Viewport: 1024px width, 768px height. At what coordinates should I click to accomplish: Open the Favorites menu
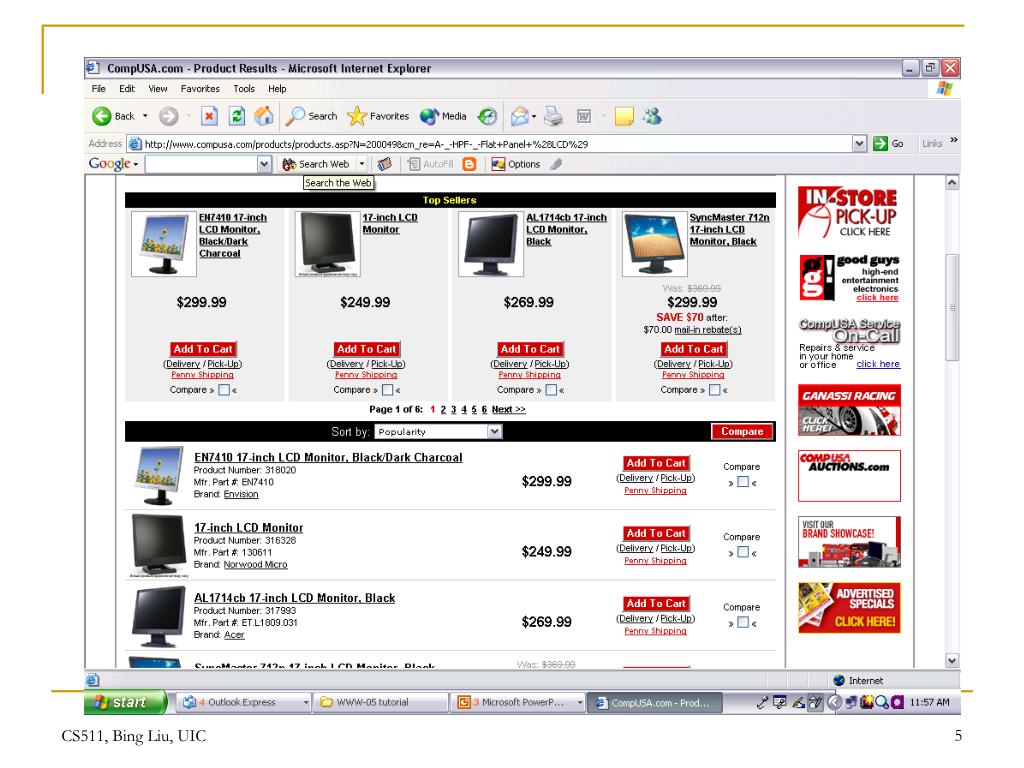pyautogui.click(x=200, y=89)
